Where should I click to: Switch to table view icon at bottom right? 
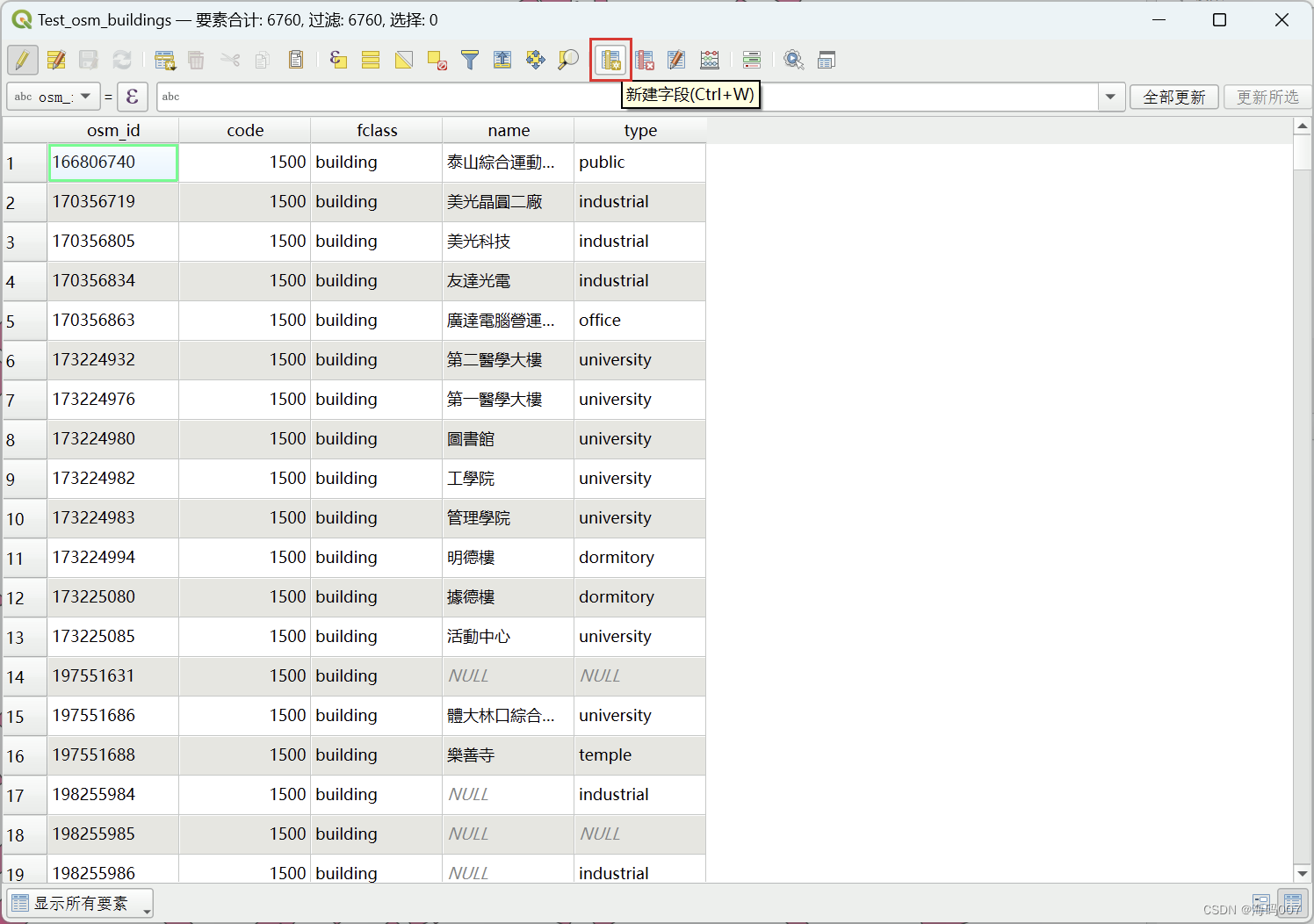point(1292,903)
